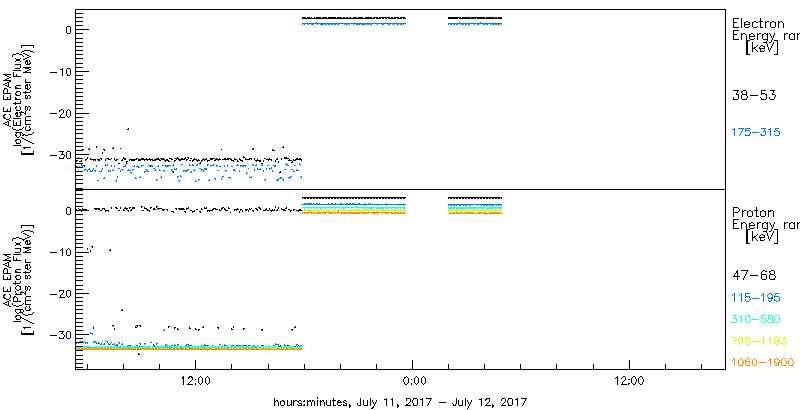This screenshot has width=800, height=410.
Task: Click the 47-68 proton energy legend label
Action: coord(754,276)
